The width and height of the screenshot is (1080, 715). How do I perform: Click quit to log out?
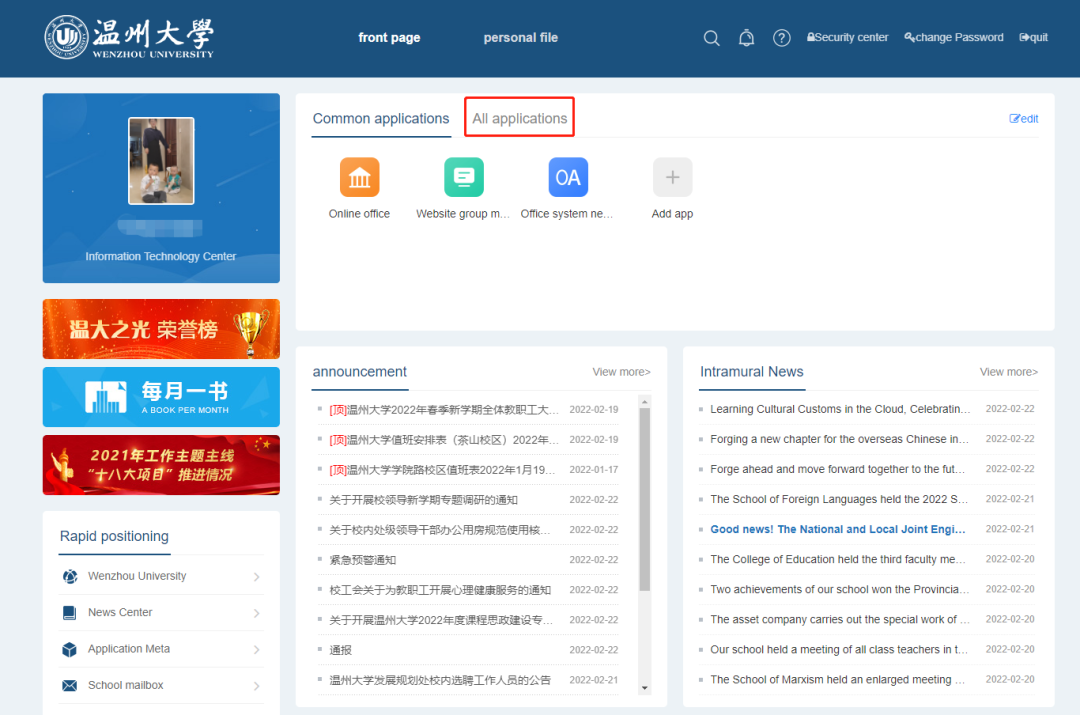(x=1034, y=37)
